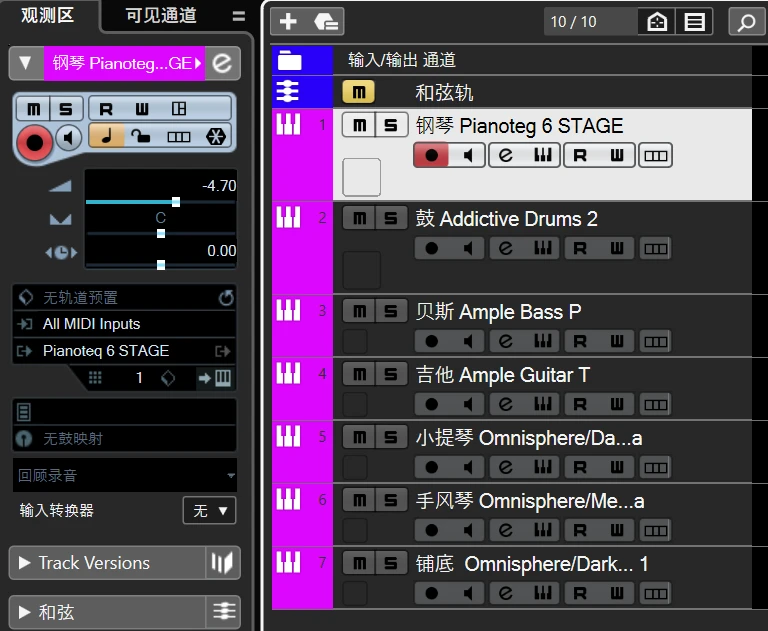Viewport: 768px width, 631px height.
Task: Open instrument keyboard icon on Ample Bass P
Action: pyautogui.click(x=543, y=341)
